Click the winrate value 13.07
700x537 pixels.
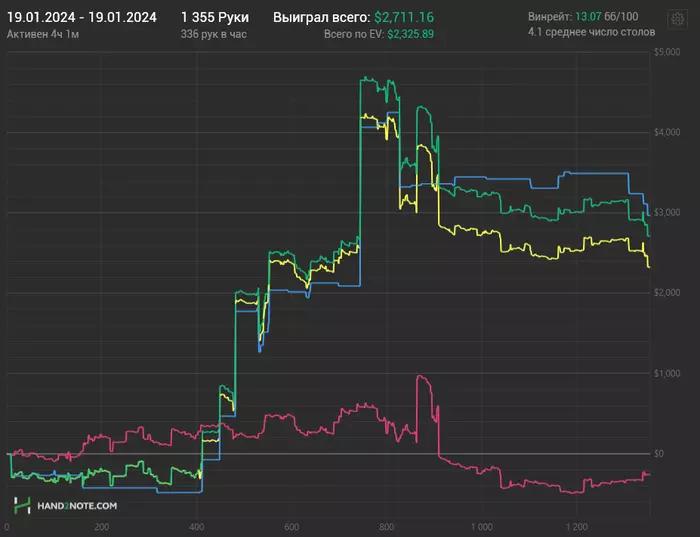(588, 17)
